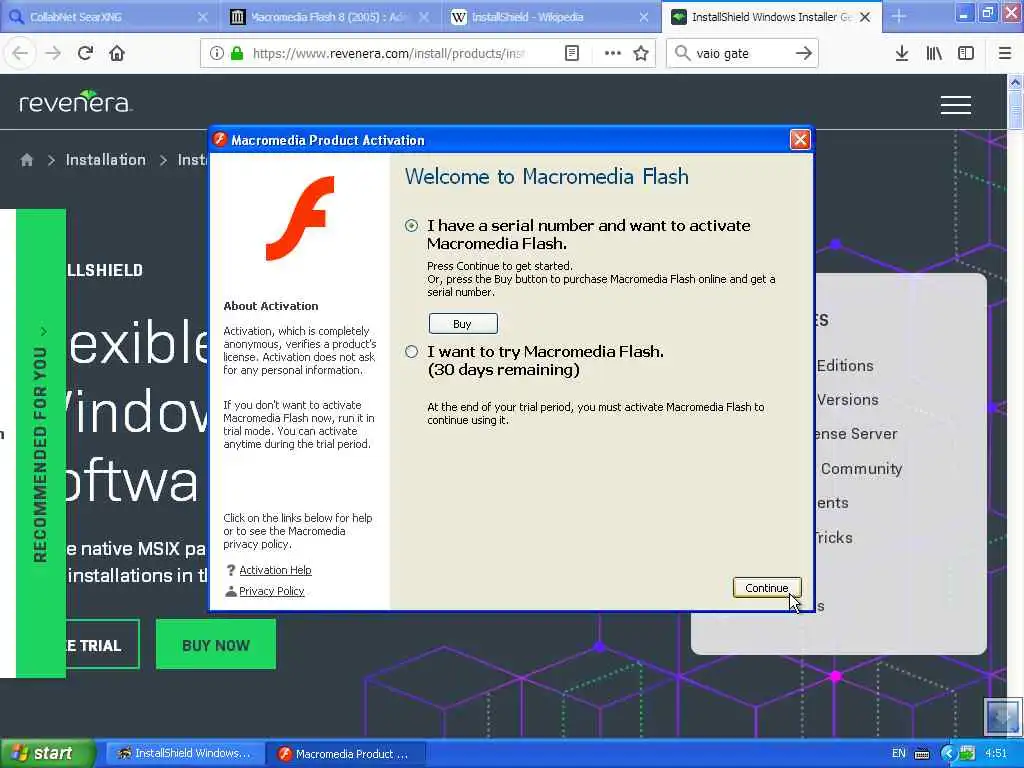1024x768 pixels.
Task: Select the InstallShield Windows Installer tab
Action: coord(771,17)
